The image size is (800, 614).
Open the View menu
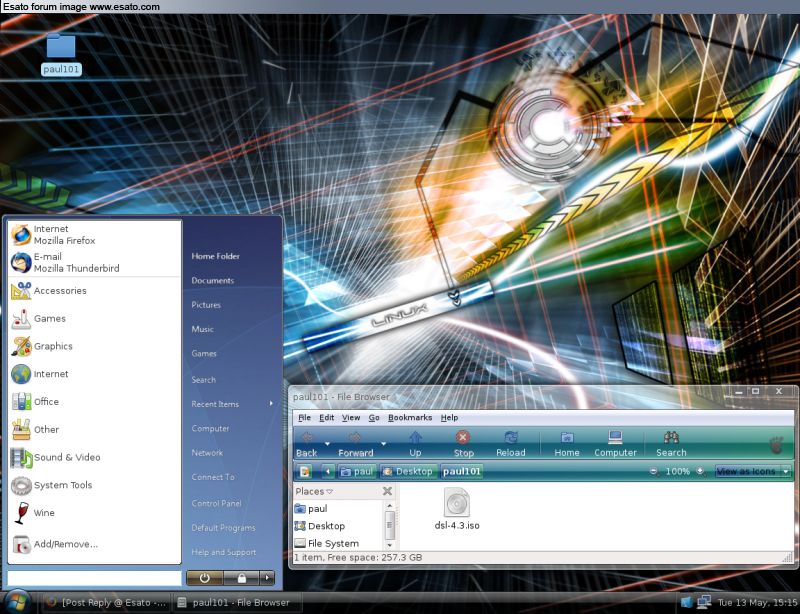pyautogui.click(x=351, y=417)
